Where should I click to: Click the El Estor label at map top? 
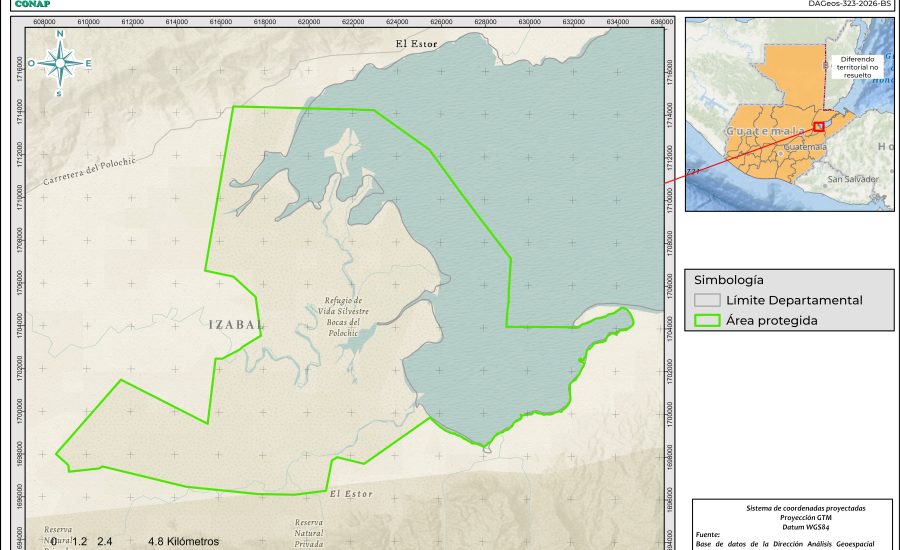pos(417,44)
